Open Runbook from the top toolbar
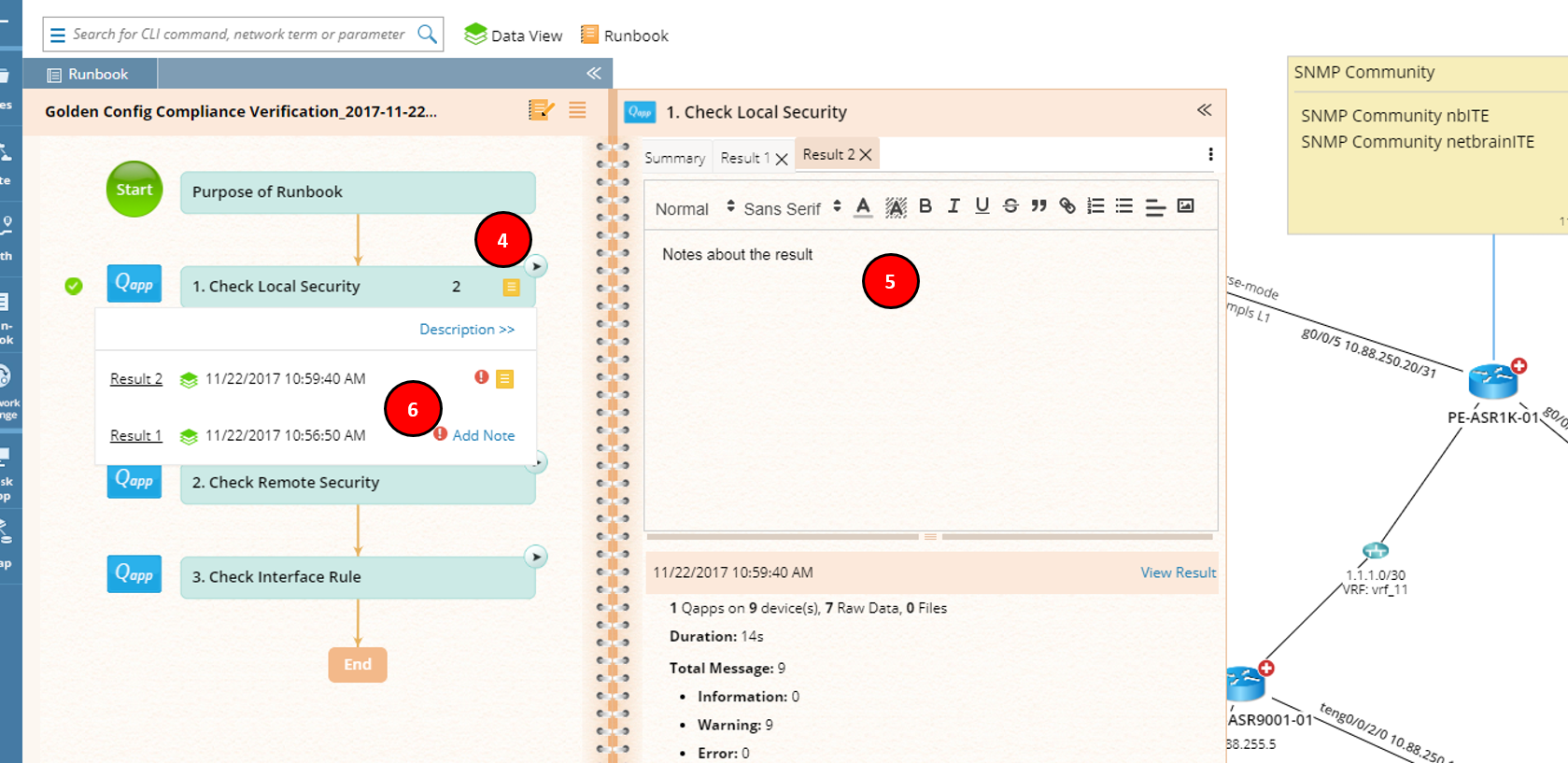1568x763 pixels. coord(624,35)
